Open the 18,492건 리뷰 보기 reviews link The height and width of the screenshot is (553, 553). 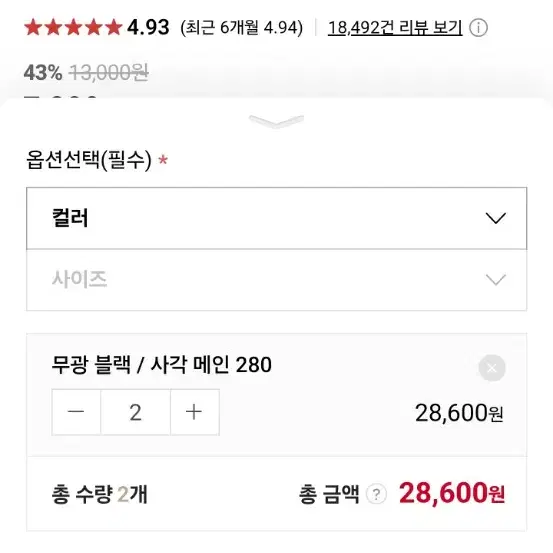click(x=395, y=28)
